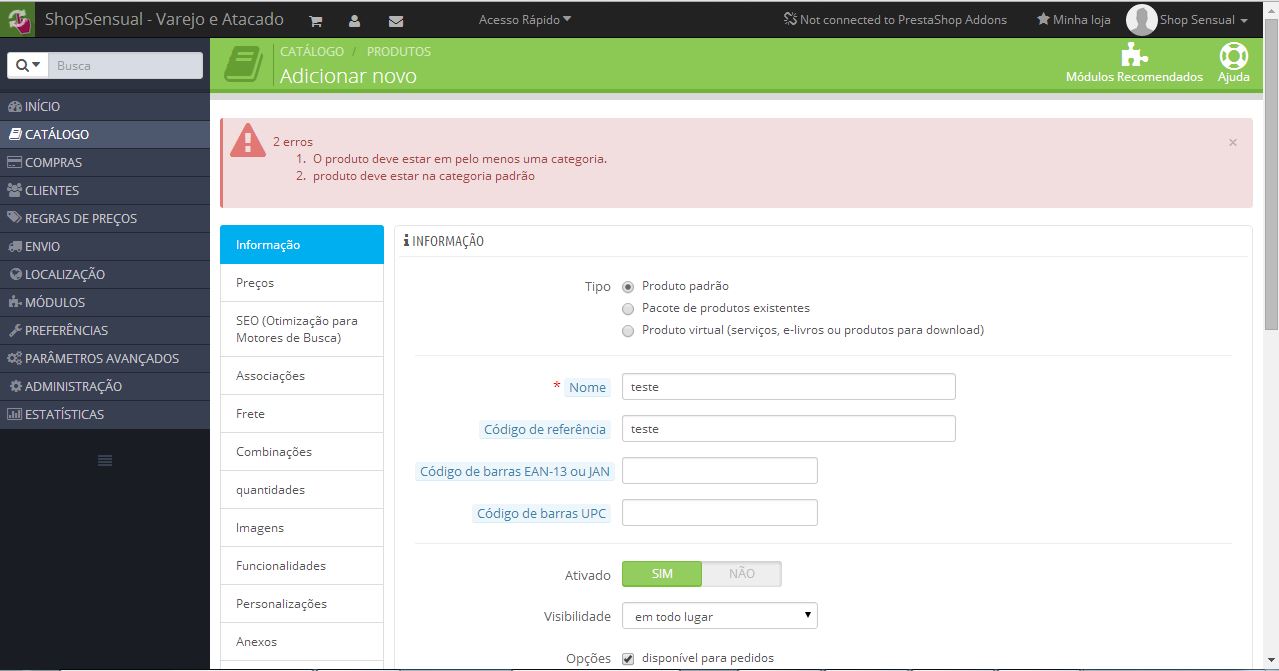Switch to the Anexos tab
This screenshot has width=1279, height=671.
[302, 642]
